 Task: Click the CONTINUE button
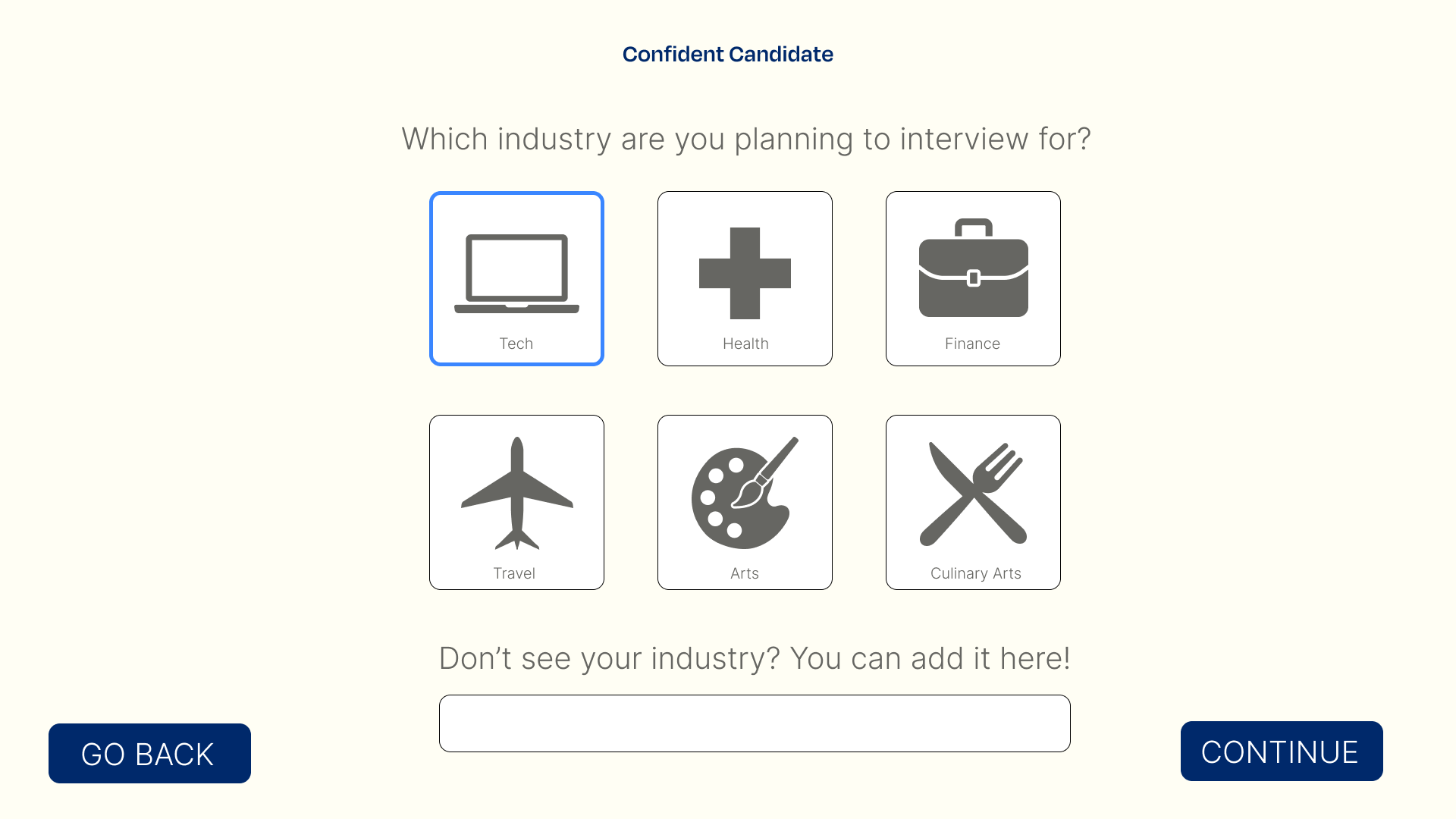pyautogui.click(x=1282, y=751)
